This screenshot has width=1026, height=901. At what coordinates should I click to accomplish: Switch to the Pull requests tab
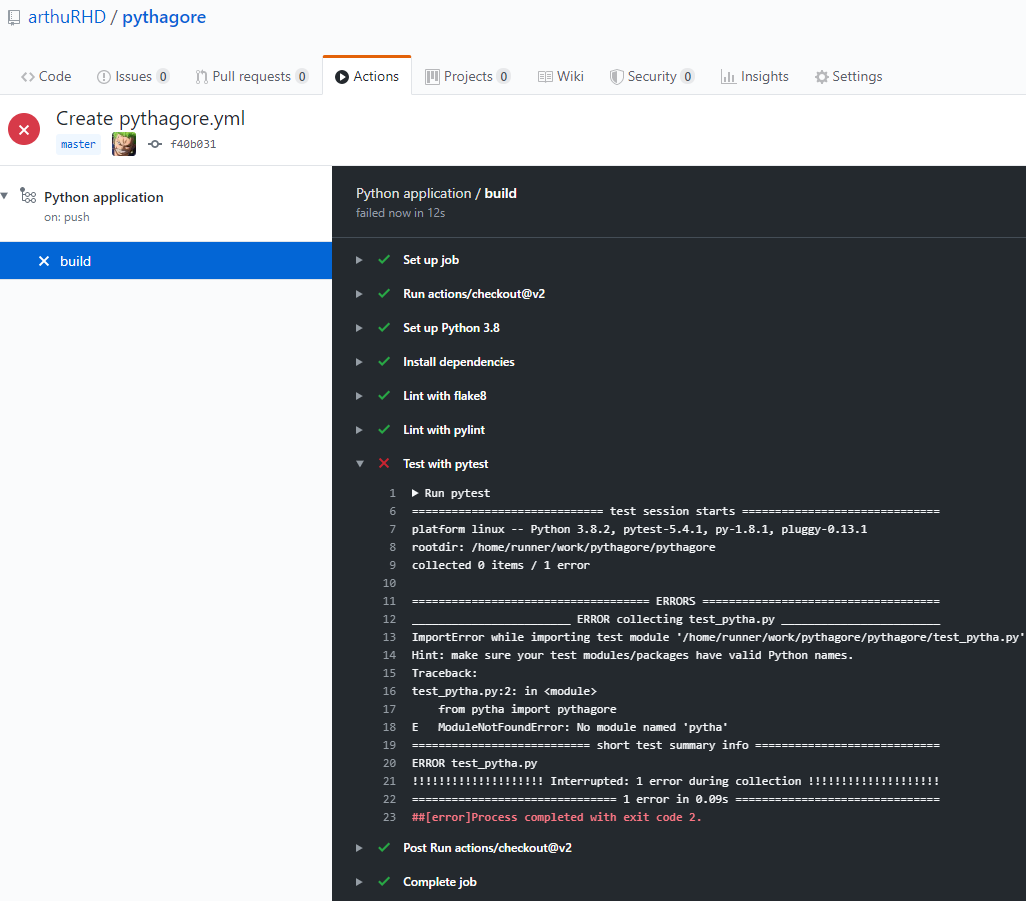(251, 77)
